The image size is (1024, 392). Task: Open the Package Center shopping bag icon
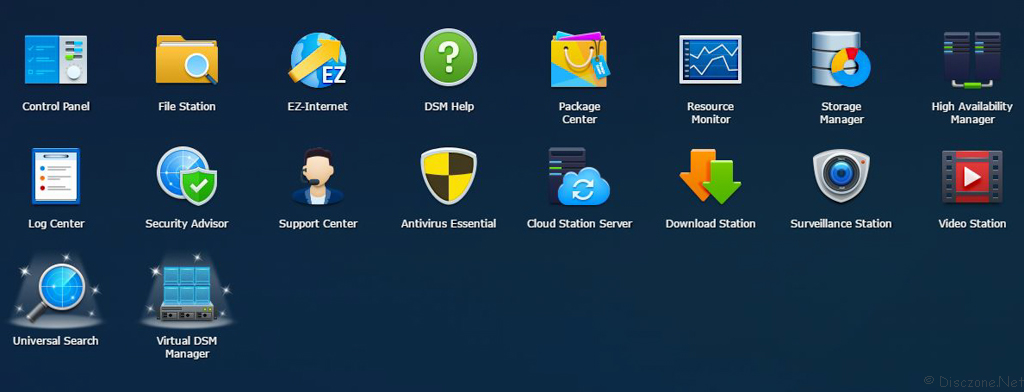(x=579, y=59)
